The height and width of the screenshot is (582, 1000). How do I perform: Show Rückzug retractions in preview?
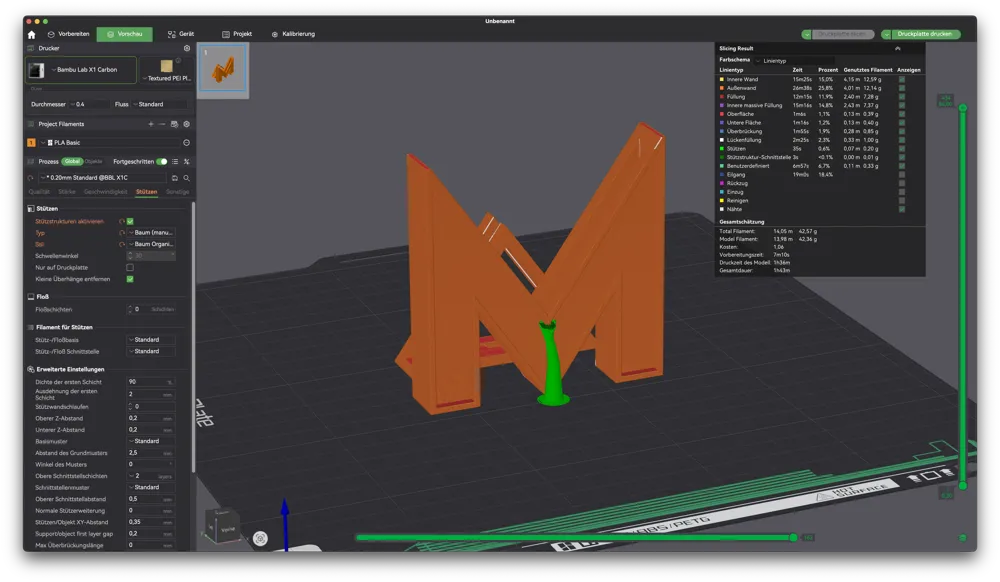(x=902, y=183)
